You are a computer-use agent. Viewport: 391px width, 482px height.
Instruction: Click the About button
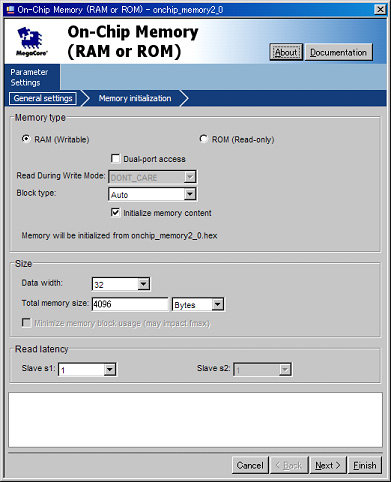286,52
